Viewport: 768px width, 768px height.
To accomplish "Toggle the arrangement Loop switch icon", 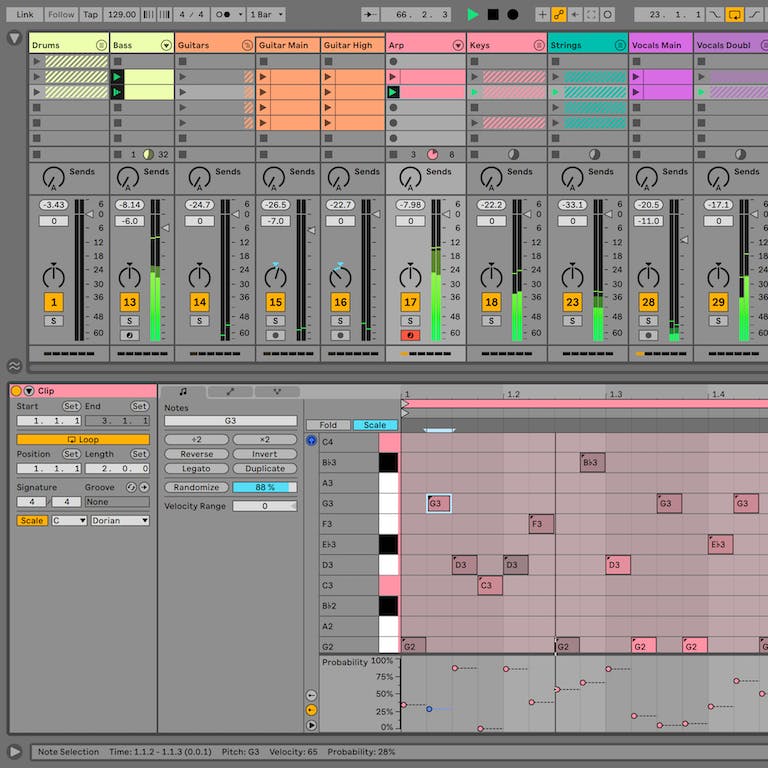I will (734, 14).
